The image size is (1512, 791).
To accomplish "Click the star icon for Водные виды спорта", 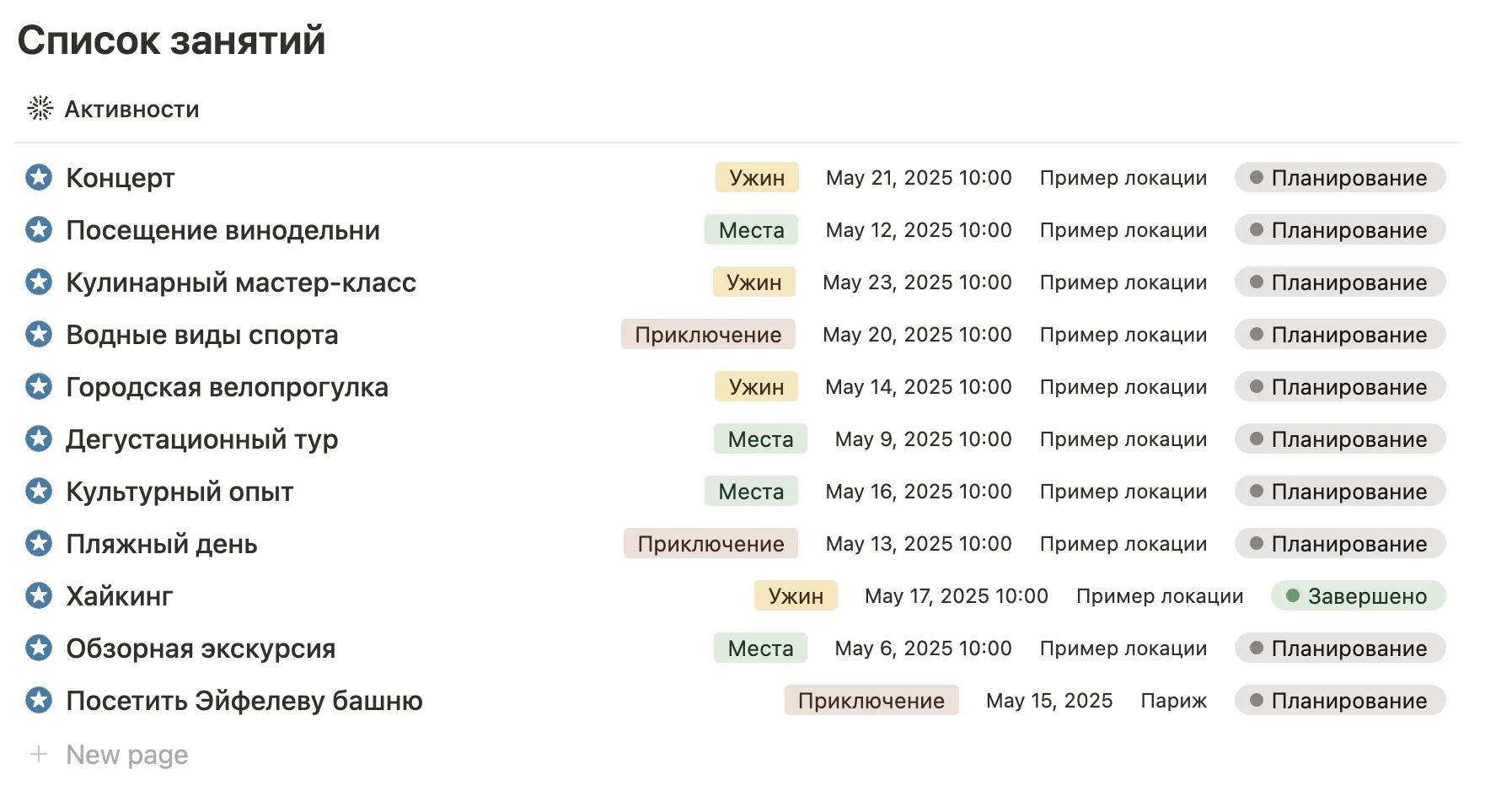I will 39,334.
